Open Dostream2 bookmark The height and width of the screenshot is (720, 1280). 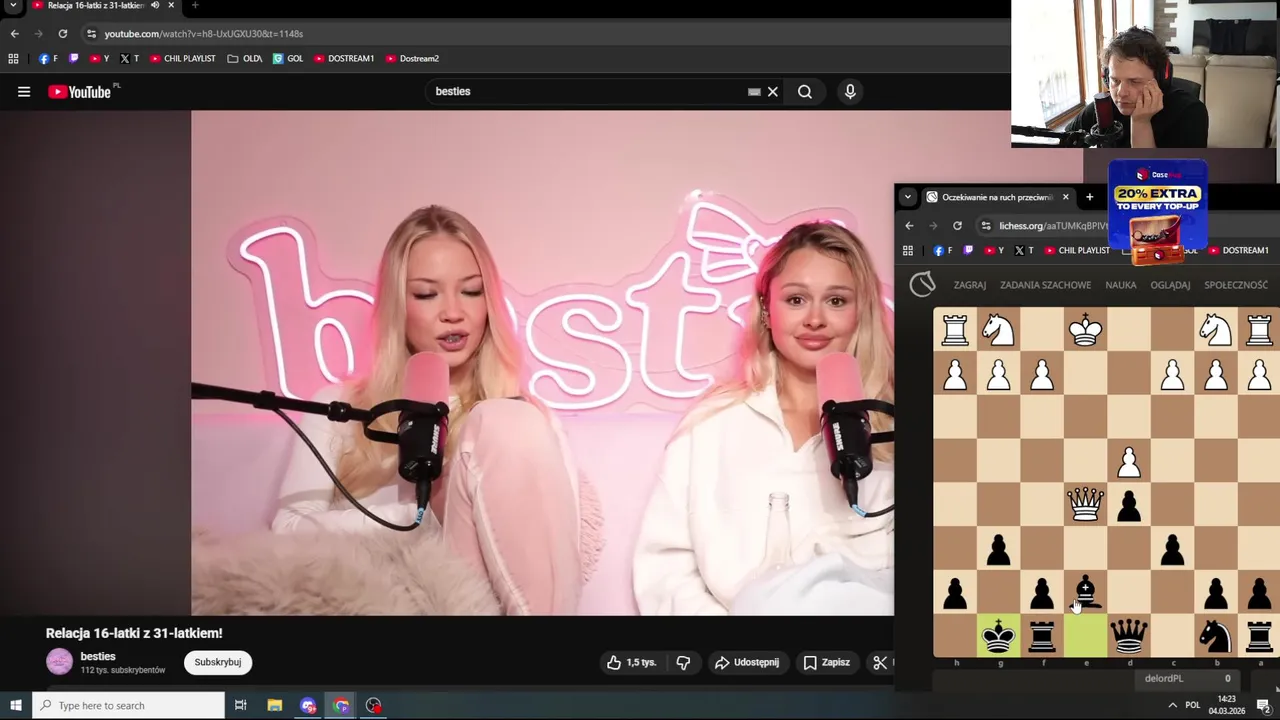(x=412, y=59)
